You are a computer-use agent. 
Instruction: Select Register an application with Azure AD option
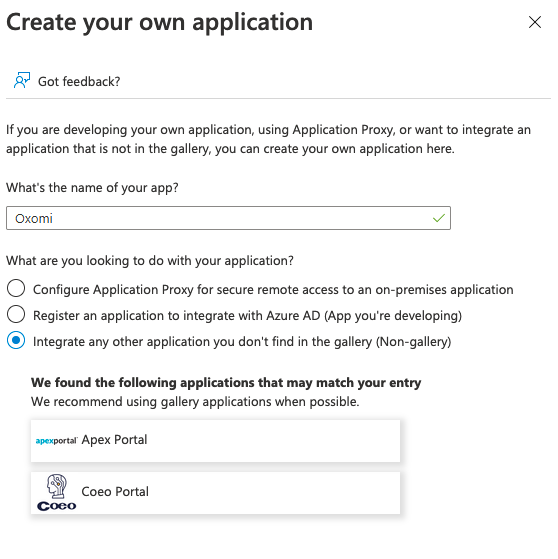16,314
